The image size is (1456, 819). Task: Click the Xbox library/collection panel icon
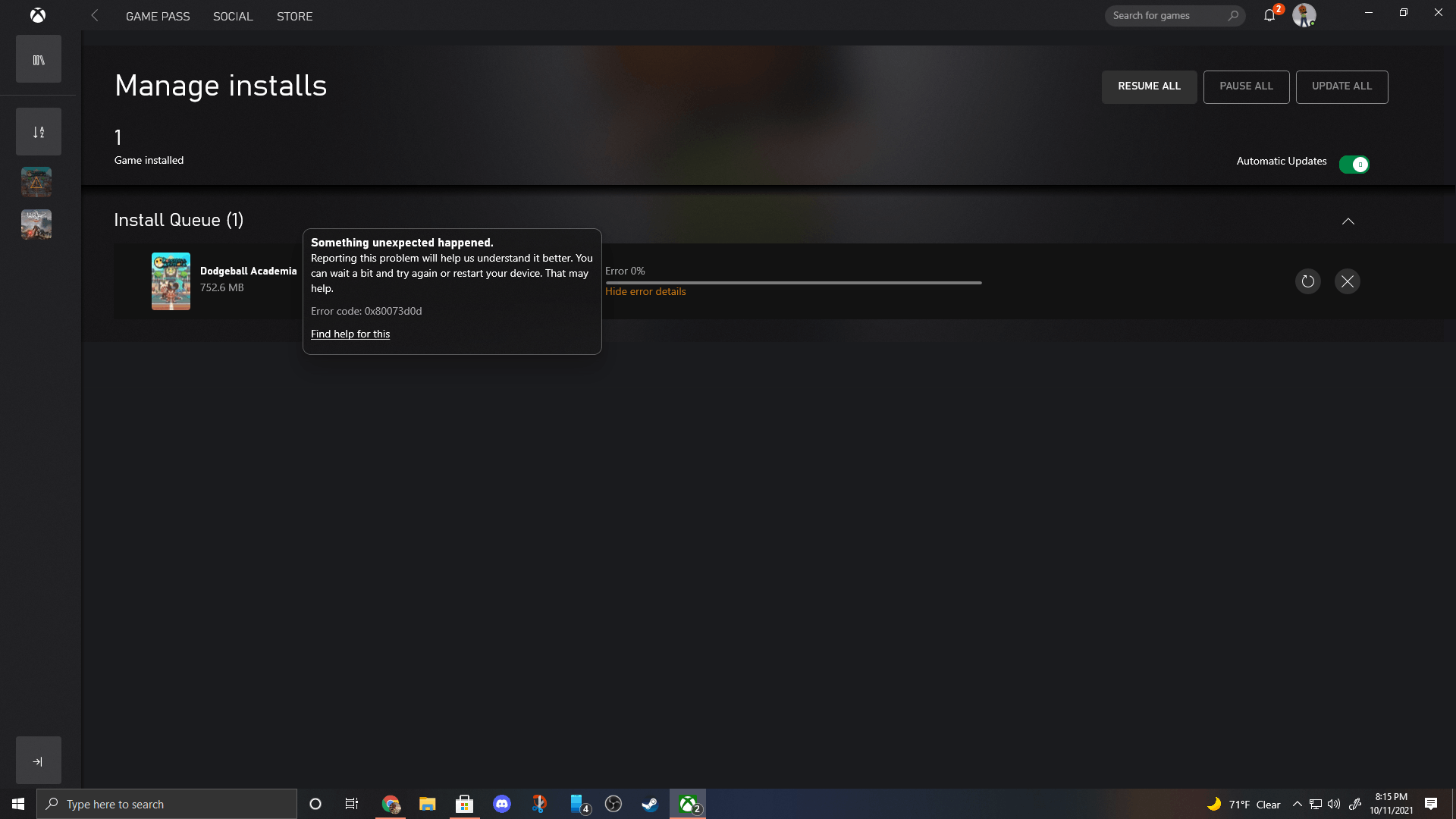38,60
